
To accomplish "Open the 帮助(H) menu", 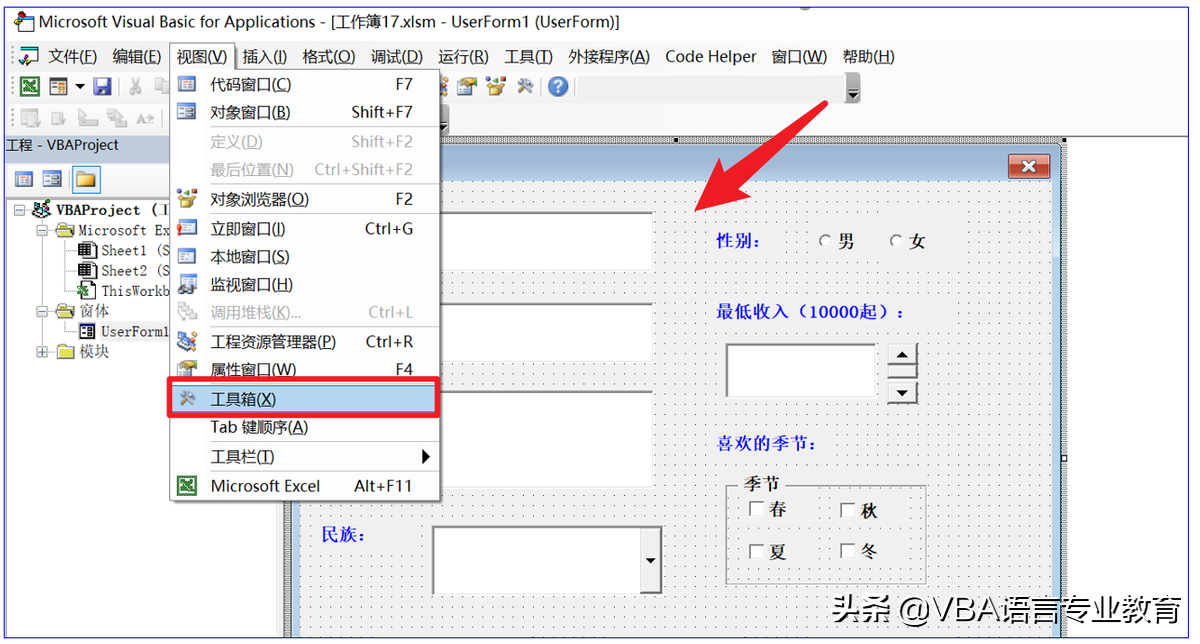I will point(868,57).
